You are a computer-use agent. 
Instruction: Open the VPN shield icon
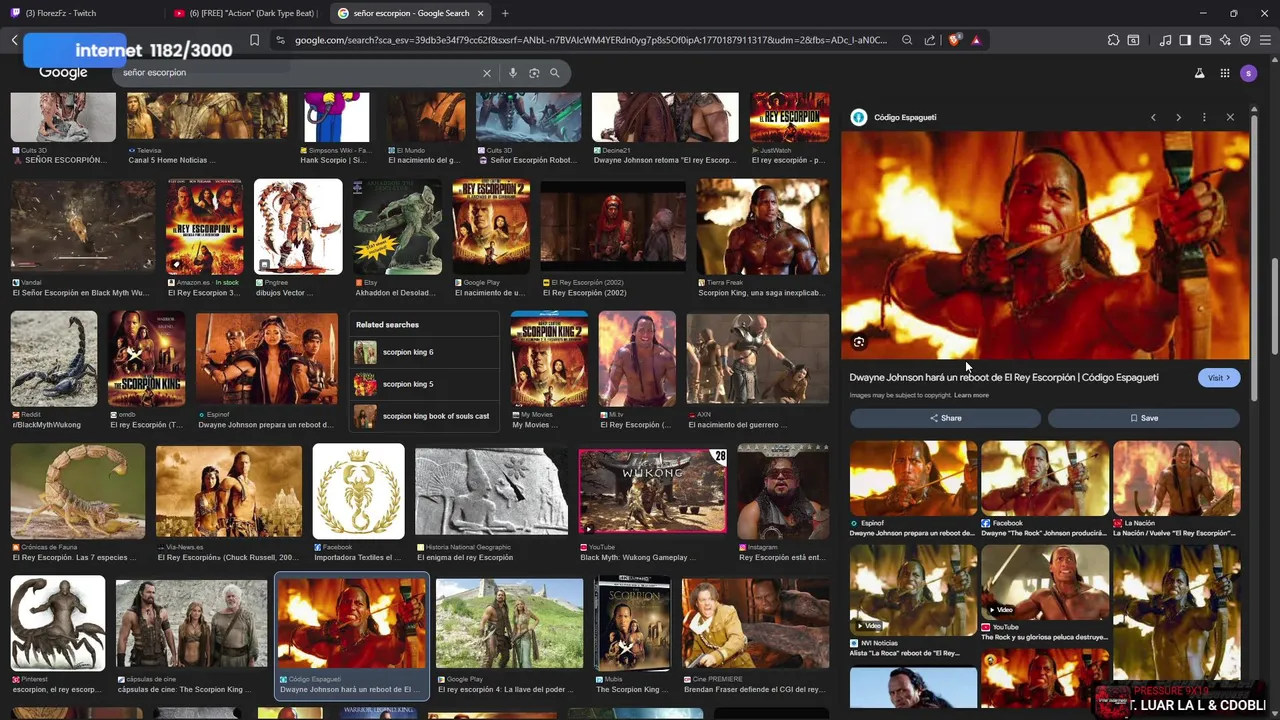coord(1245,40)
